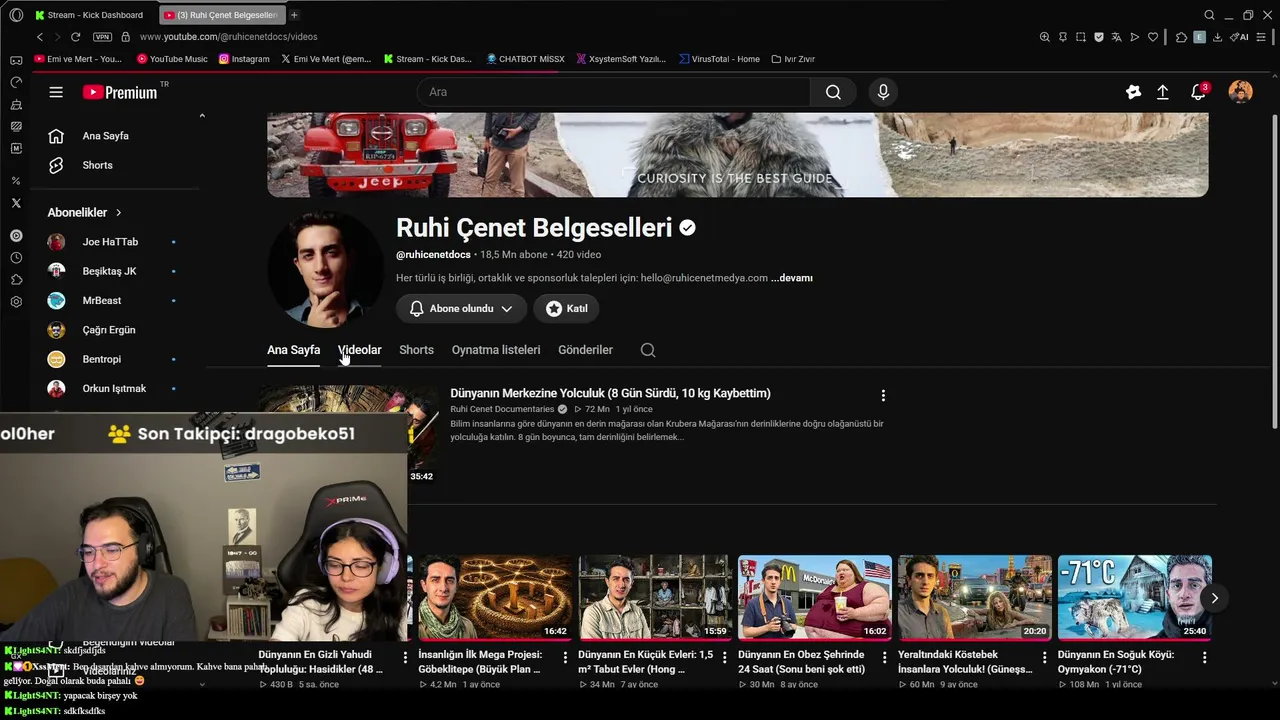Screen dimensions: 1280x720
Task: Open options for İnsanlığın İlk Mega Projesi video
Action: coord(565,658)
